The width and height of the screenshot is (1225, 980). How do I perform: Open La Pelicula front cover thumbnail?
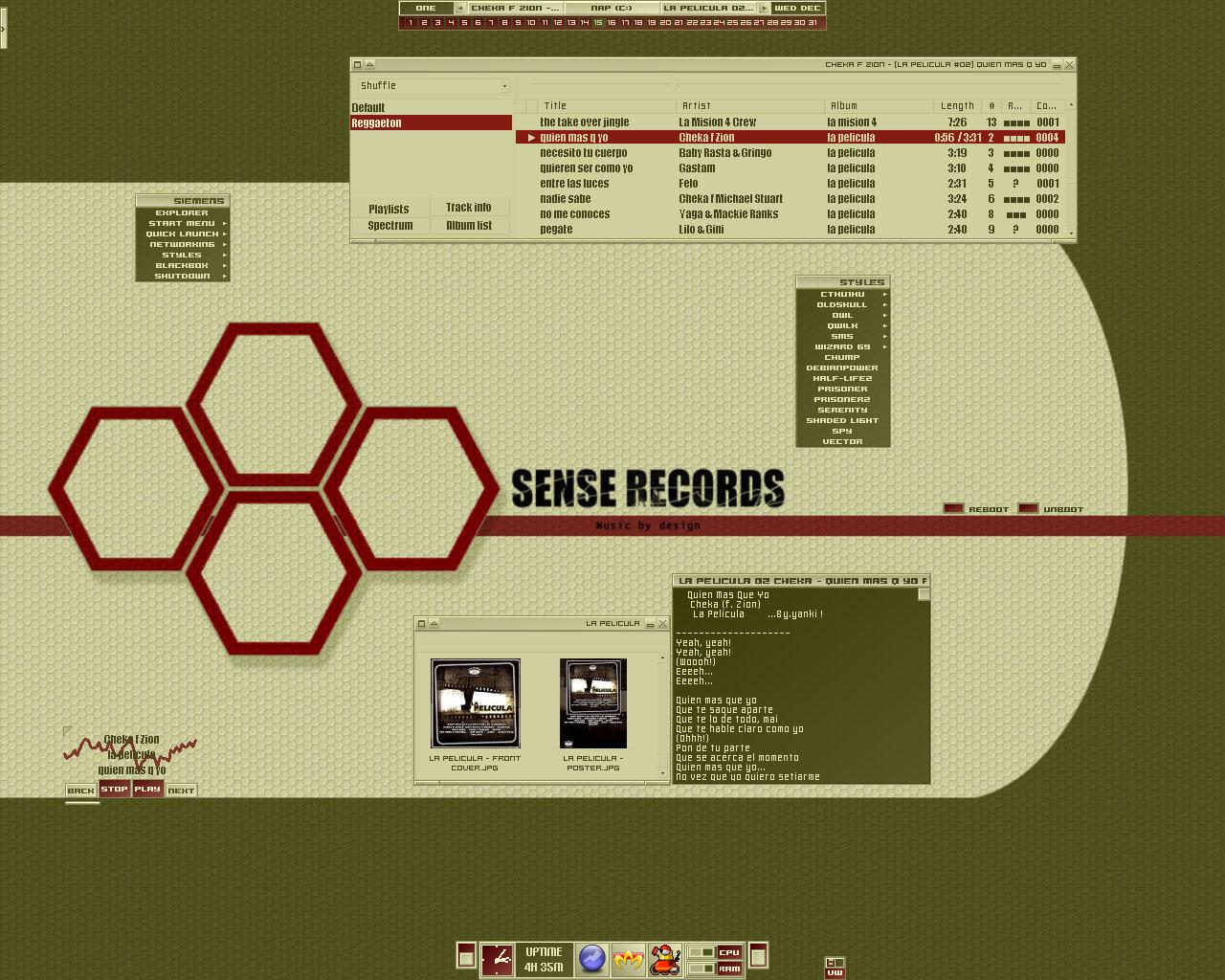[x=476, y=703]
